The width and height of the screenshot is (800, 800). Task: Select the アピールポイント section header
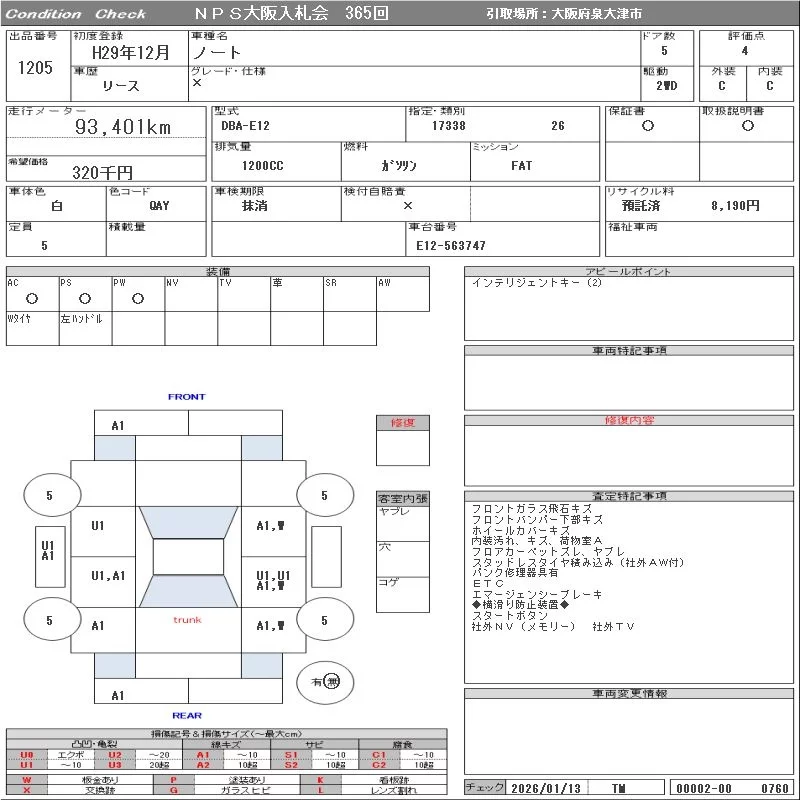(629, 271)
